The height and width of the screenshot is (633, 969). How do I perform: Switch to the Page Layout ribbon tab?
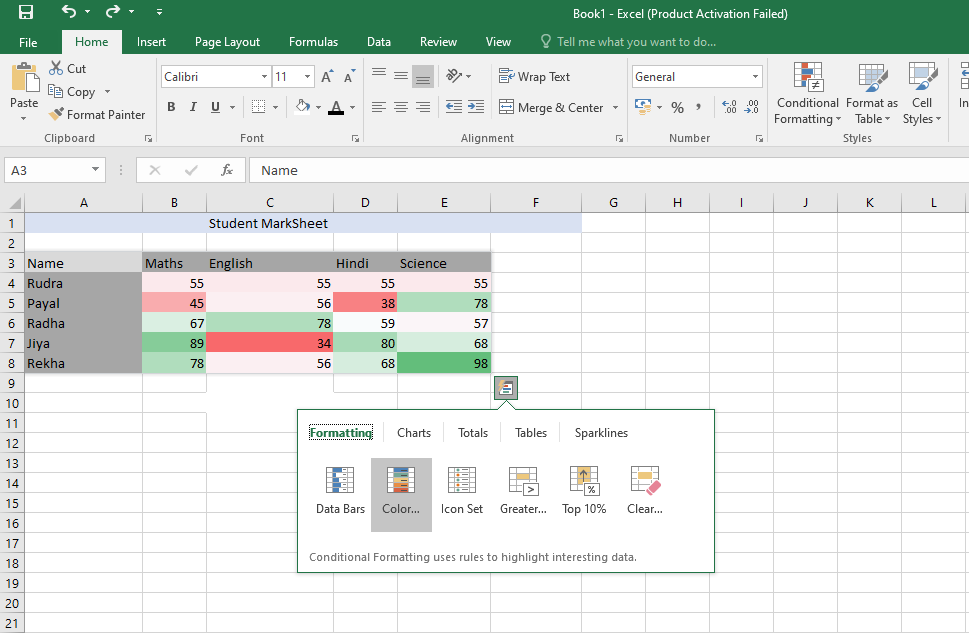click(227, 42)
